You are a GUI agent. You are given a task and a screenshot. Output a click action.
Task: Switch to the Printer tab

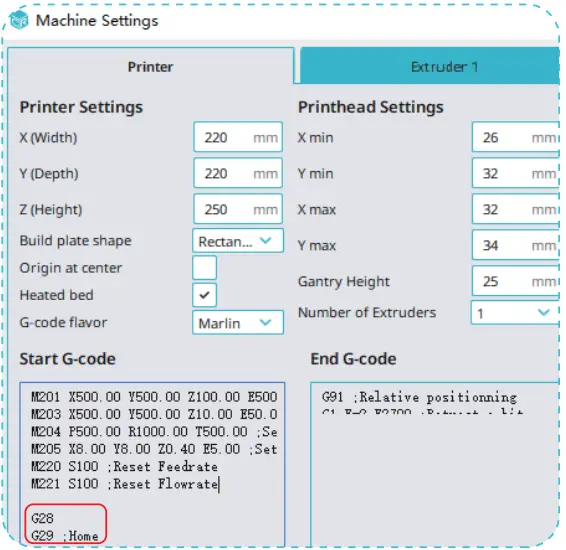(151, 66)
